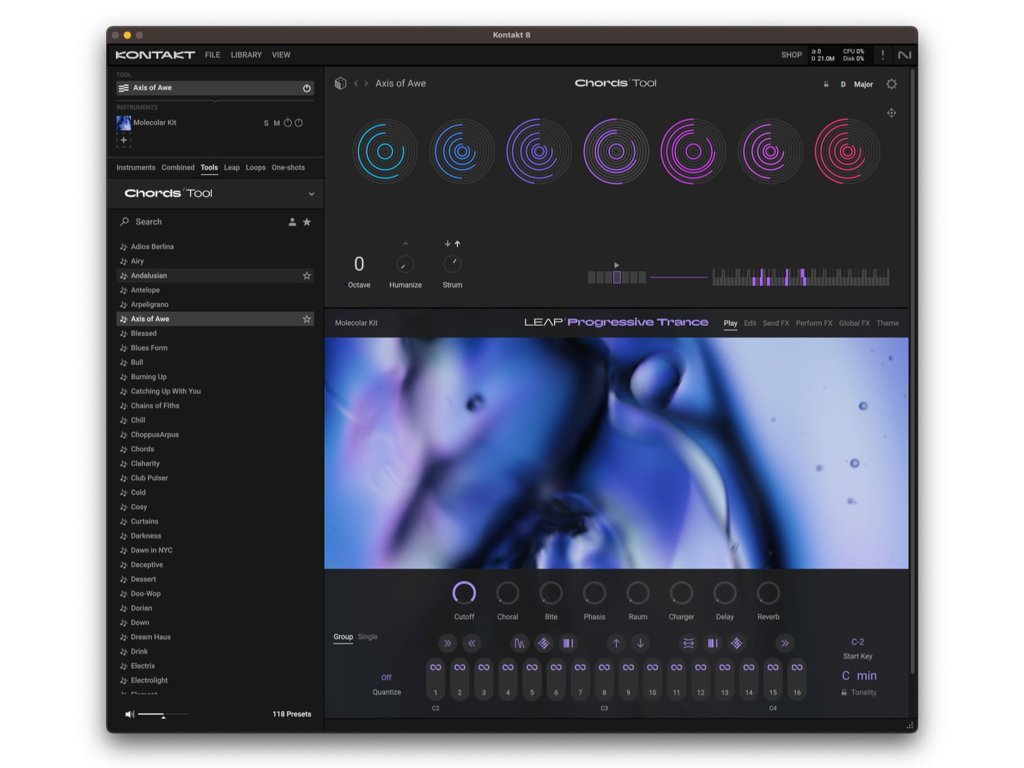
Task: Trigger the red chord circle
Action: pyautogui.click(x=847, y=152)
